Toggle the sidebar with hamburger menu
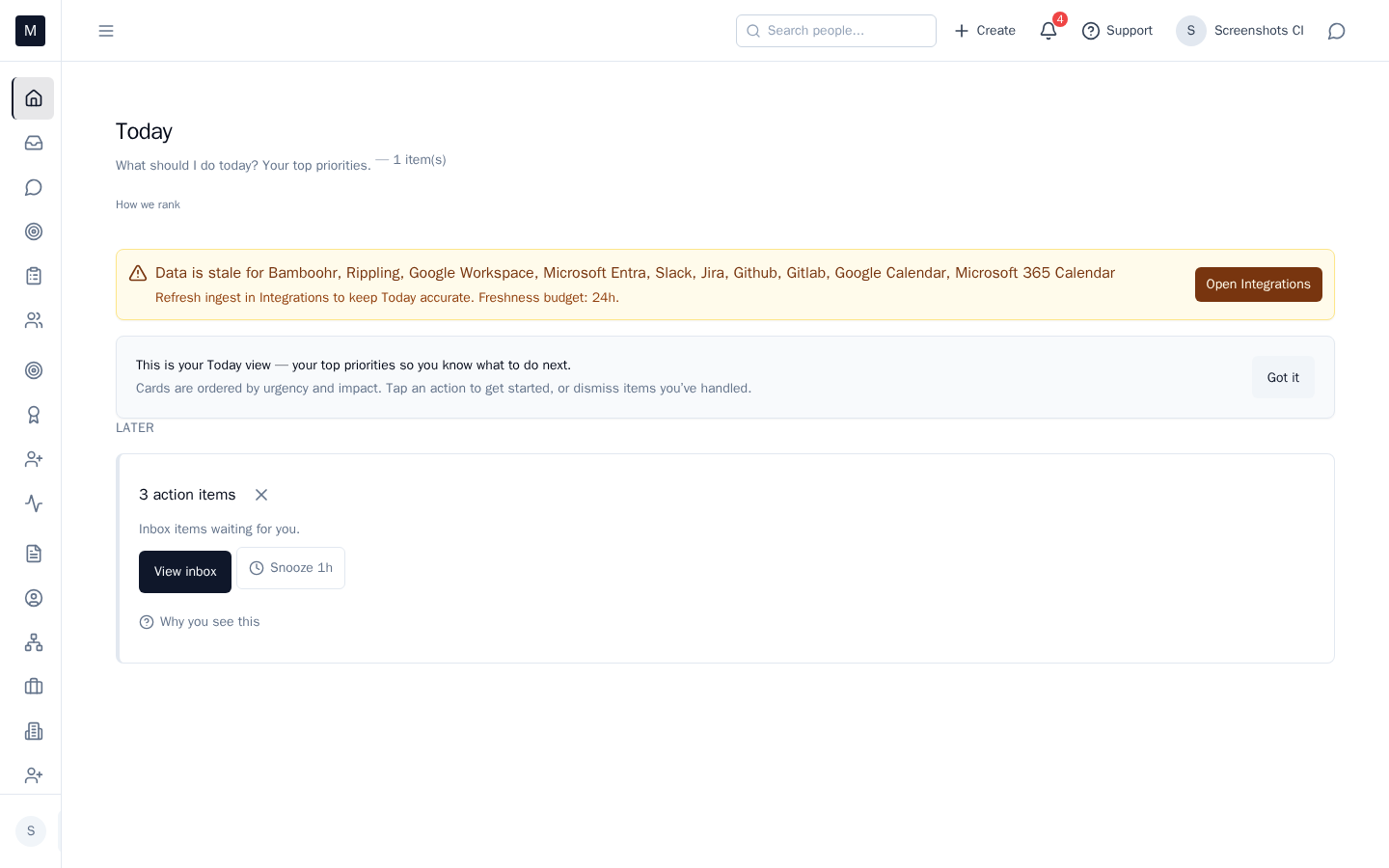 click(106, 31)
